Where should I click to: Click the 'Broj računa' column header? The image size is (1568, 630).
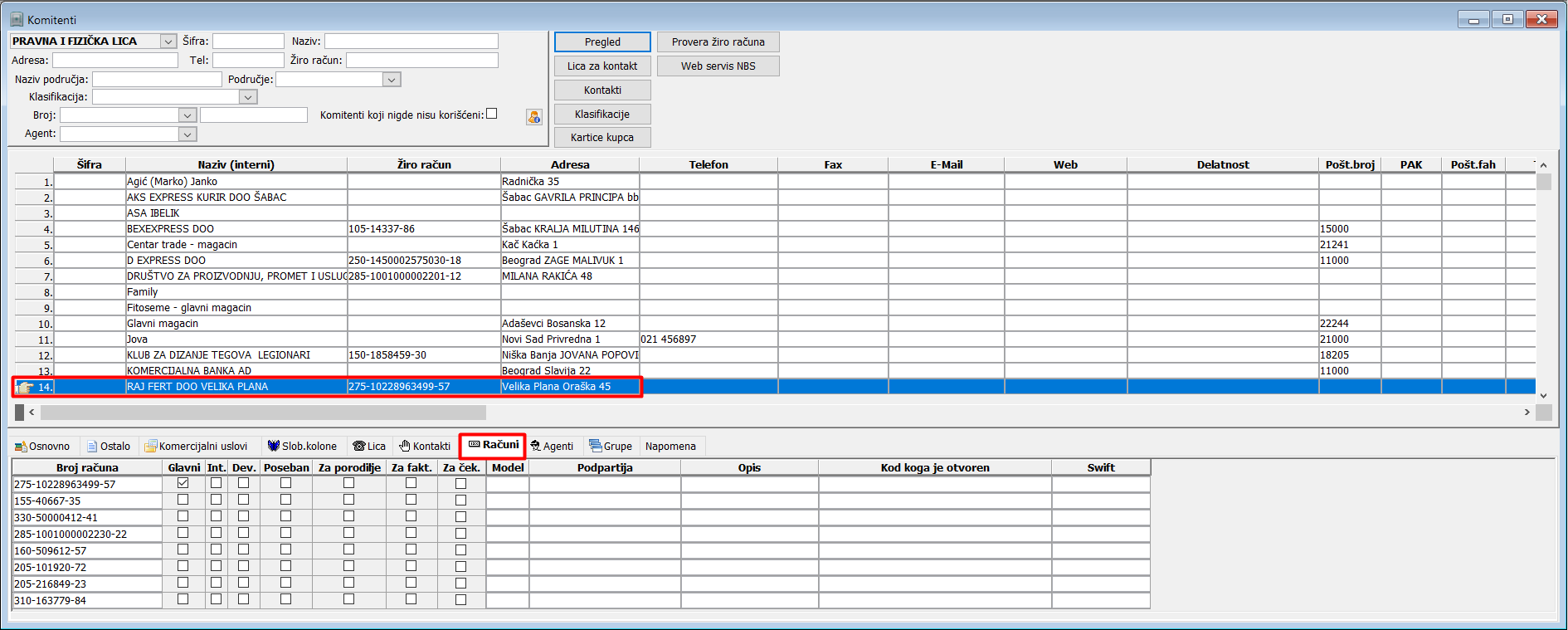tap(87, 468)
